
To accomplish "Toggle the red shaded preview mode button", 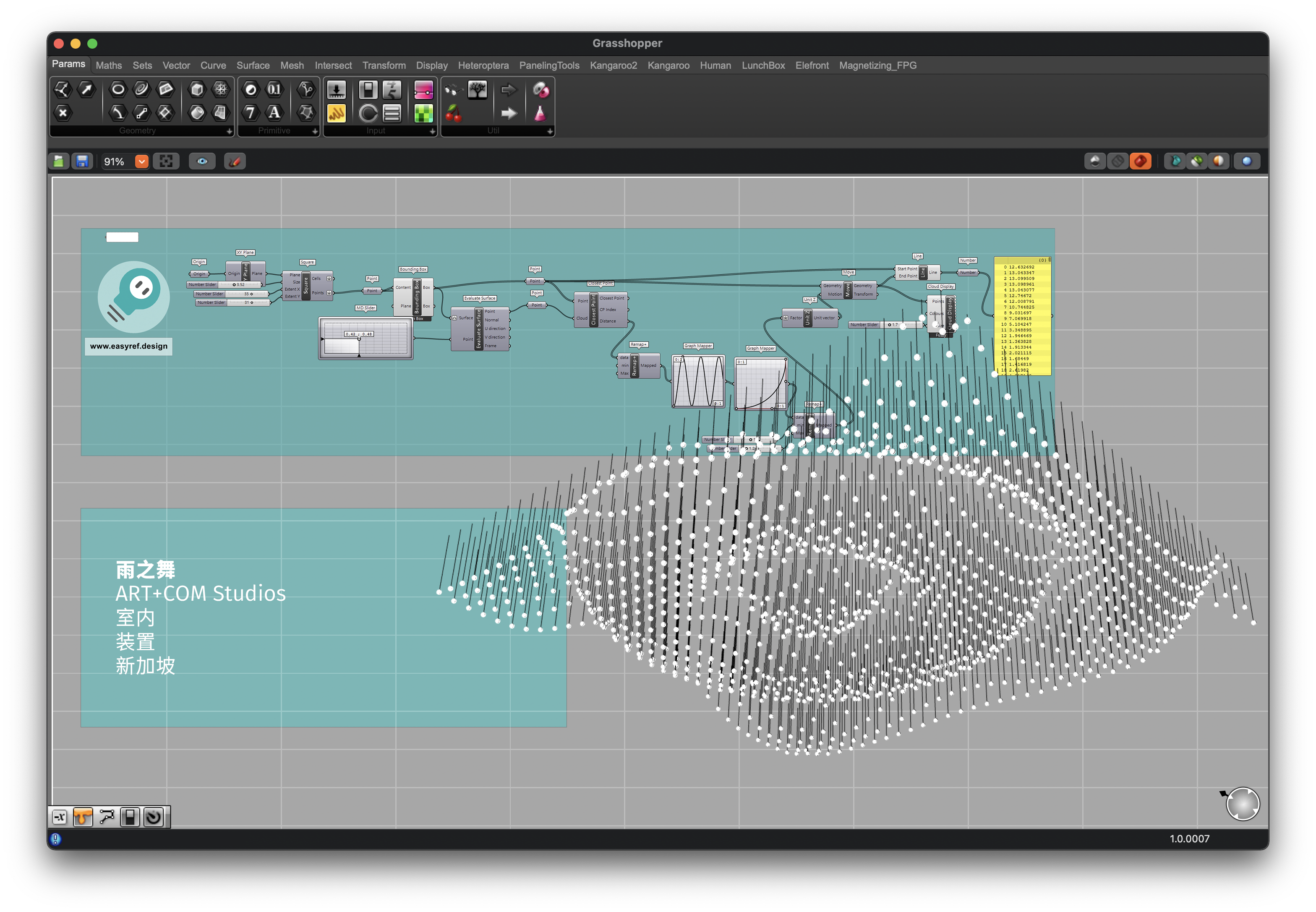I will coord(1141,162).
